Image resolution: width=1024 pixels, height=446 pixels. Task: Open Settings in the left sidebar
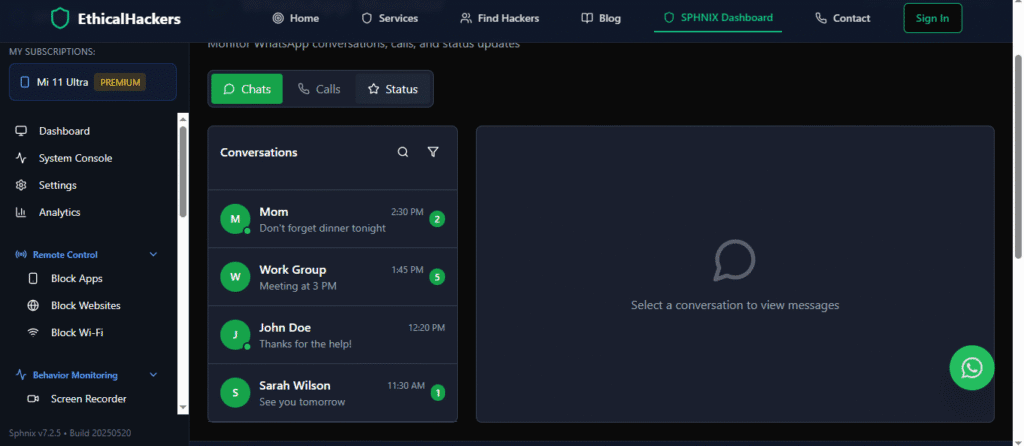pos(57,185)
